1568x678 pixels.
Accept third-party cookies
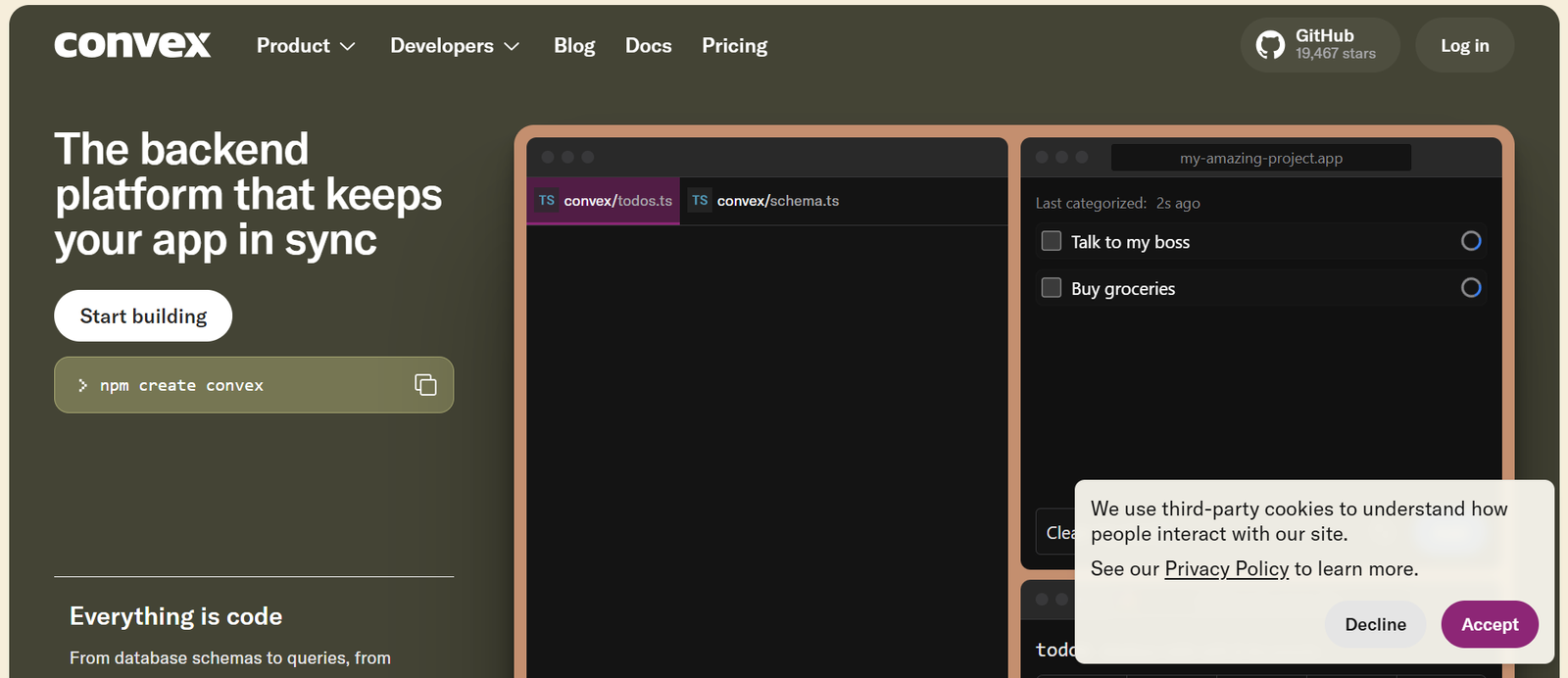tap(1489, 624)
